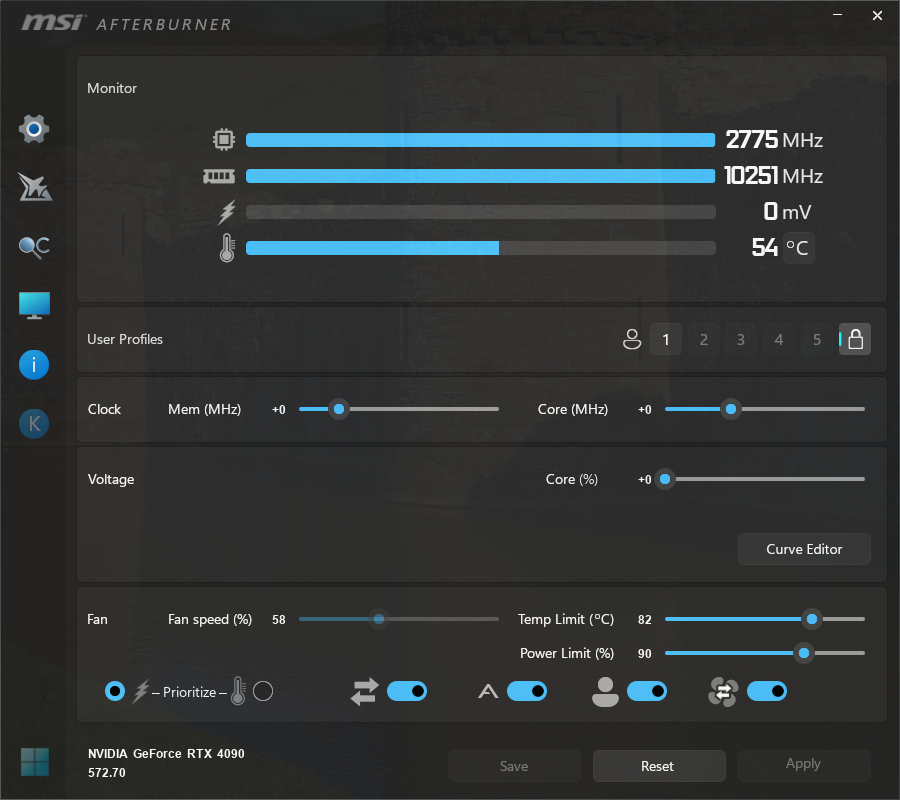Select user profile 2
This screenshot has width=900, height=800.
[x=704, y=339]
